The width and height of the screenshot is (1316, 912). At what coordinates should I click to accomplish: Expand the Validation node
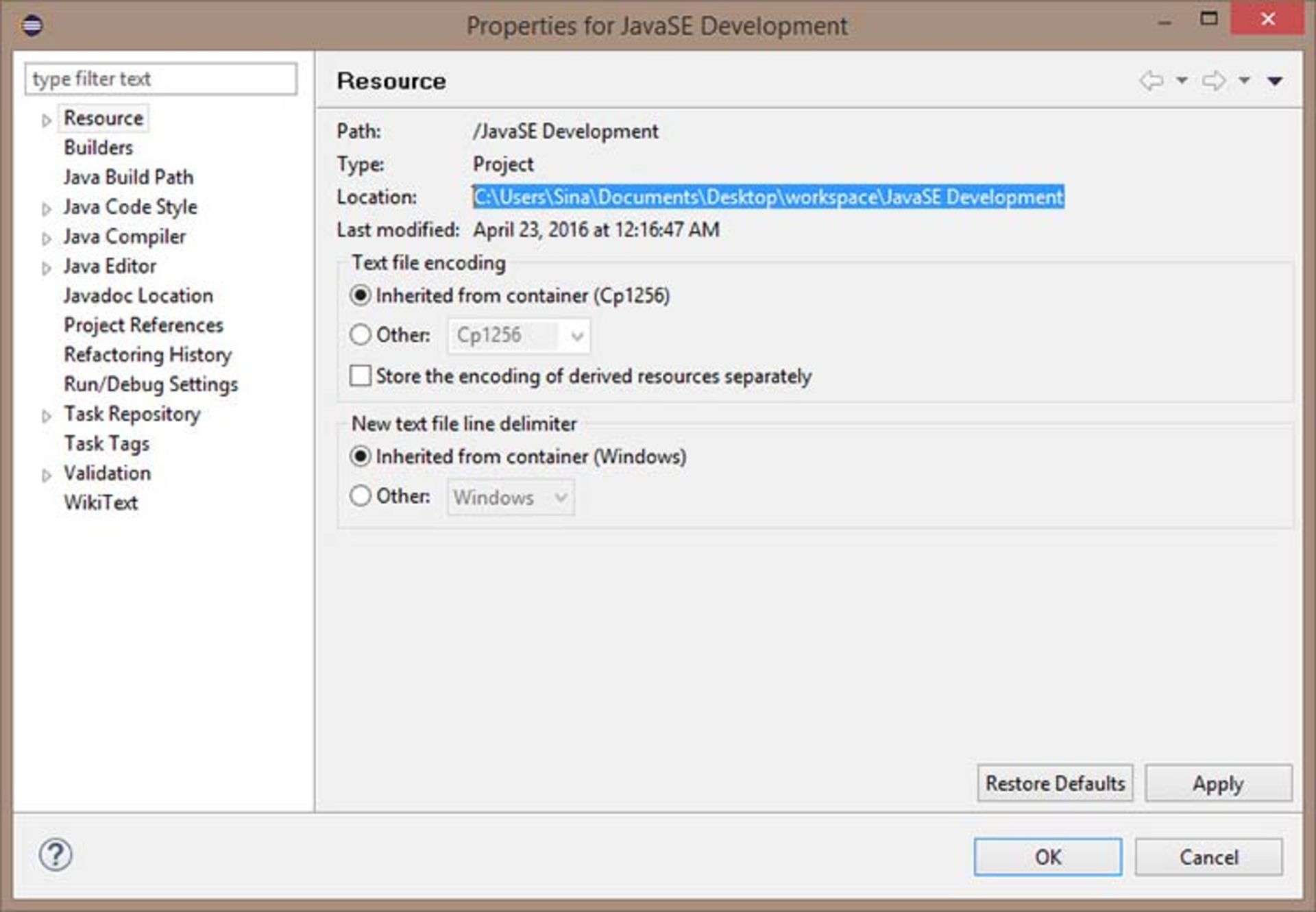(46, 475)
